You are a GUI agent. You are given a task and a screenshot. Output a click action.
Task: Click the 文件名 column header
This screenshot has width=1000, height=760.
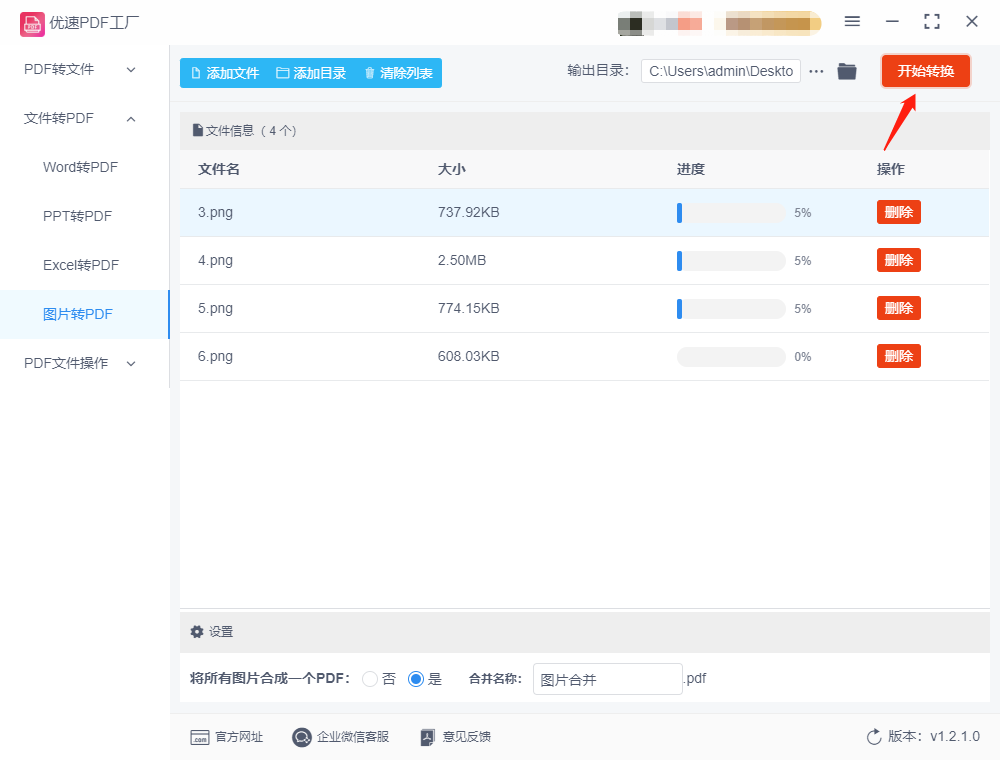tap(219, 169)
